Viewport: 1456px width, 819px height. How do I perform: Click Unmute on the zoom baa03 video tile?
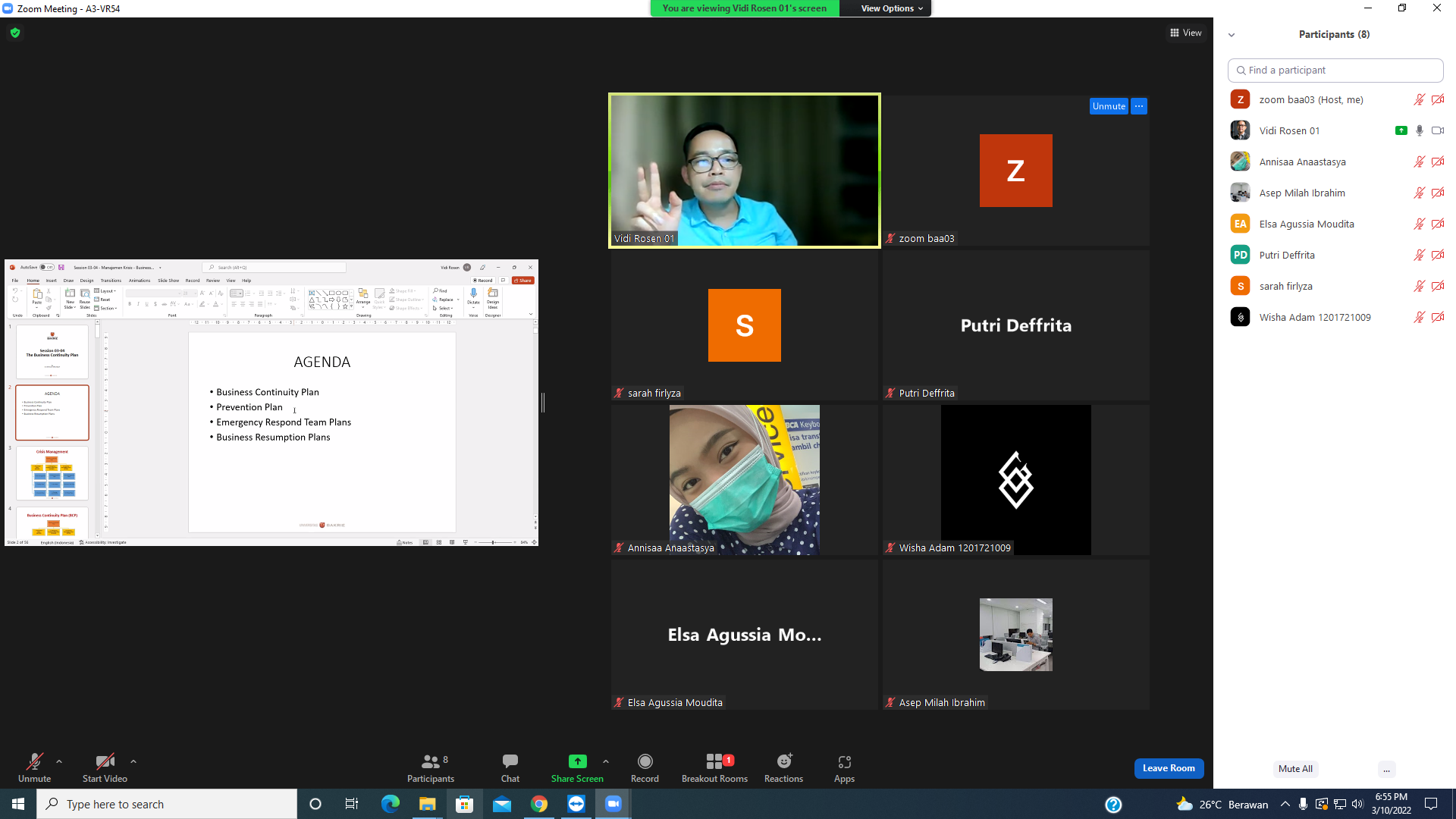pyautogui.click(x=1109, y=106)
